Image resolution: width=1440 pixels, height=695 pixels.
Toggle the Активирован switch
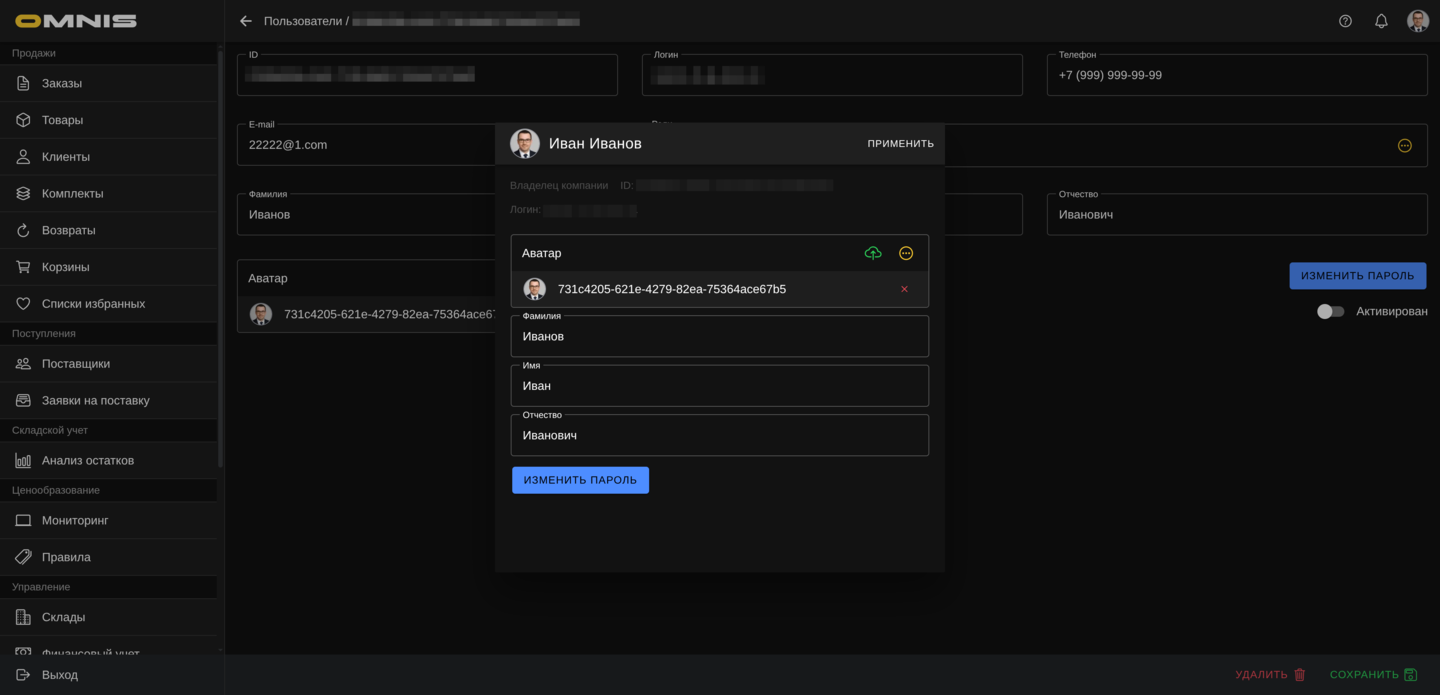1330,312
